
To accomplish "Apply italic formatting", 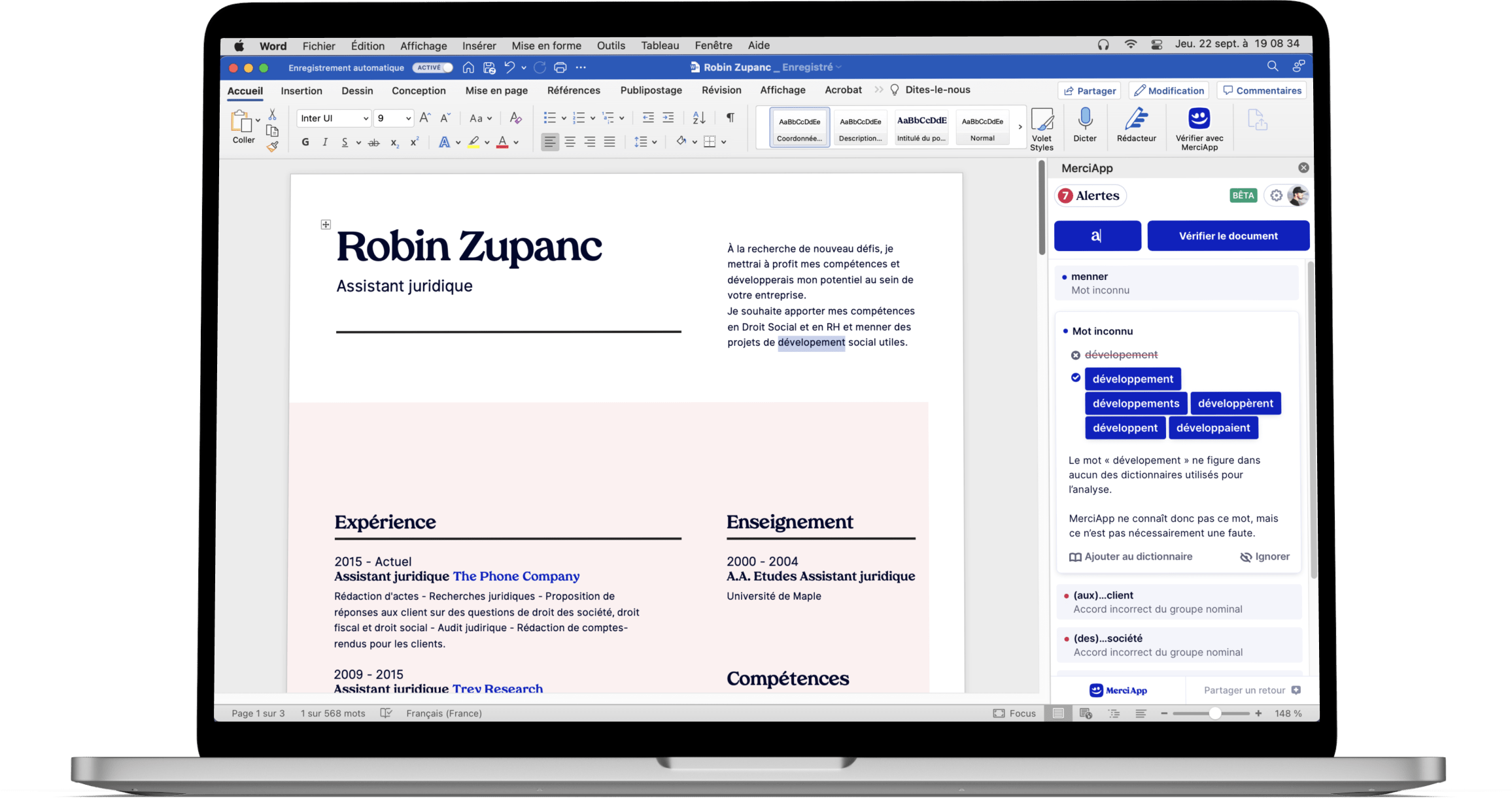I will coord(325,142).
